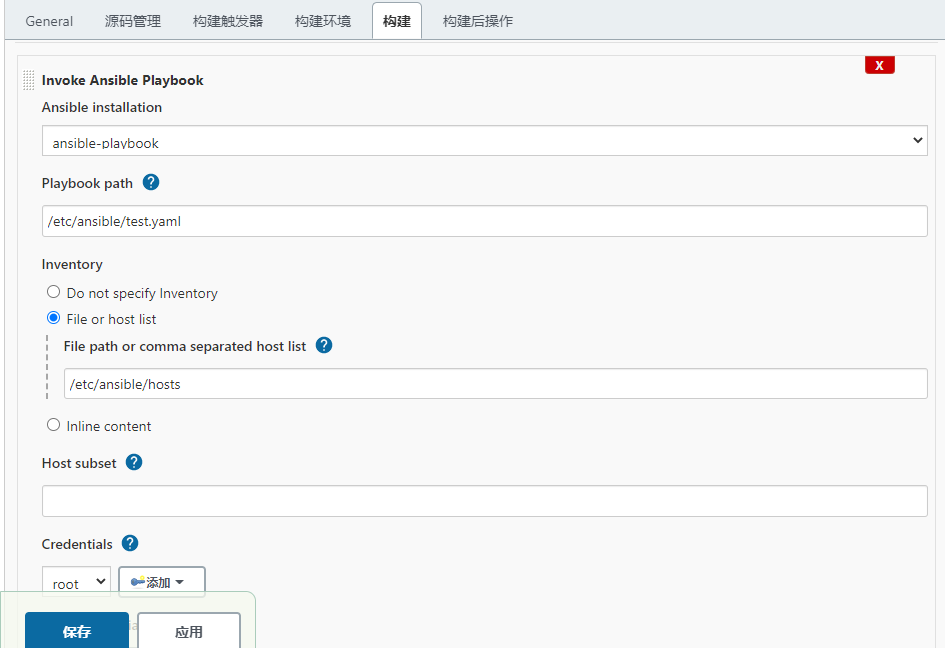Delete the Invoke Ansible Playbook build step
The image size is (945, 648).
[x=879, y=65]
